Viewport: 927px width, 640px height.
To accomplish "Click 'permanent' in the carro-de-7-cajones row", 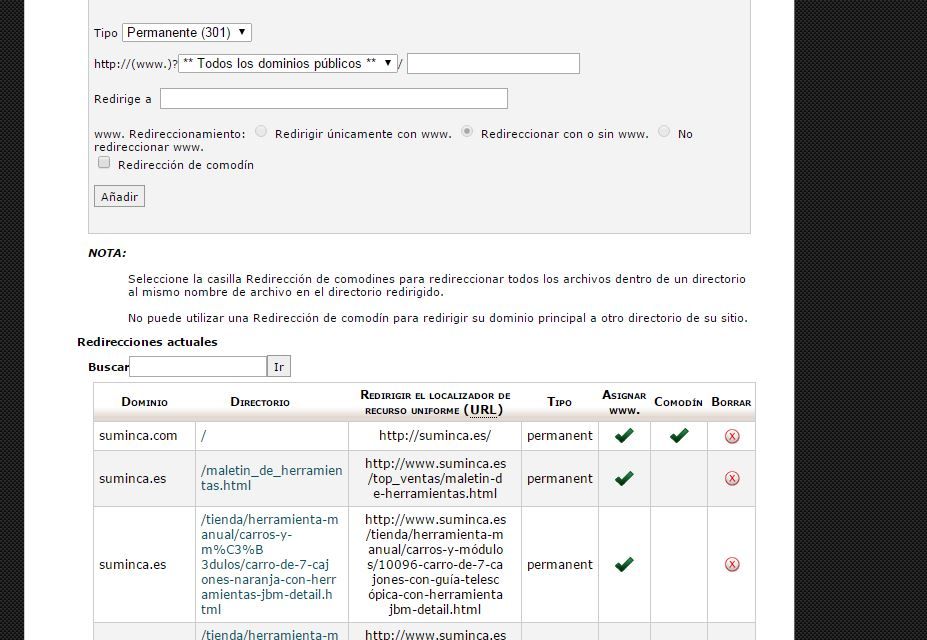I will tap(559, 564).
